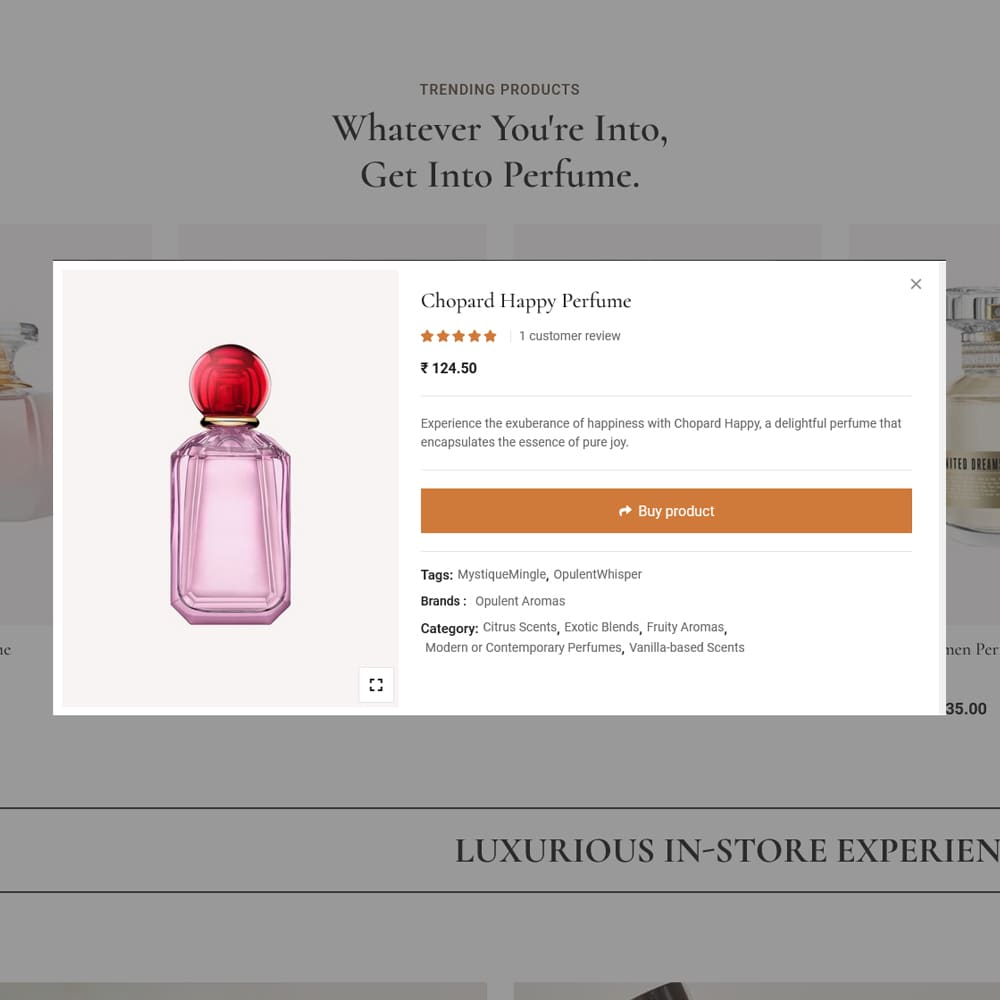Open fullscreen image view icon

click(x=376, y=684)
